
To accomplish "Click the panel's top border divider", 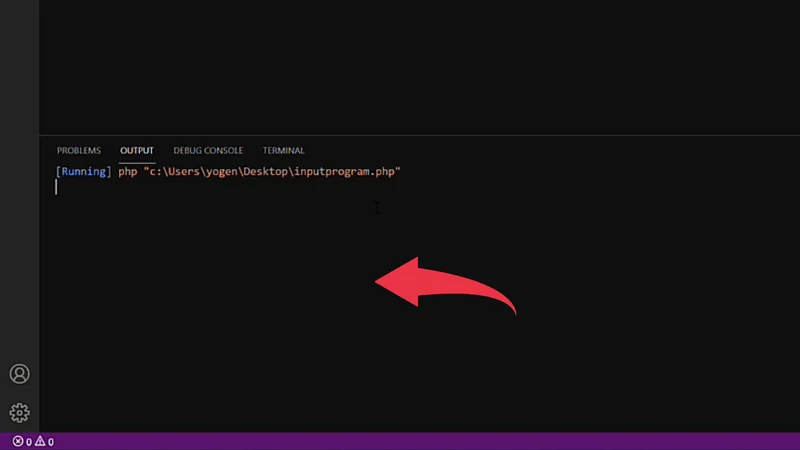I will click(419, 135).
